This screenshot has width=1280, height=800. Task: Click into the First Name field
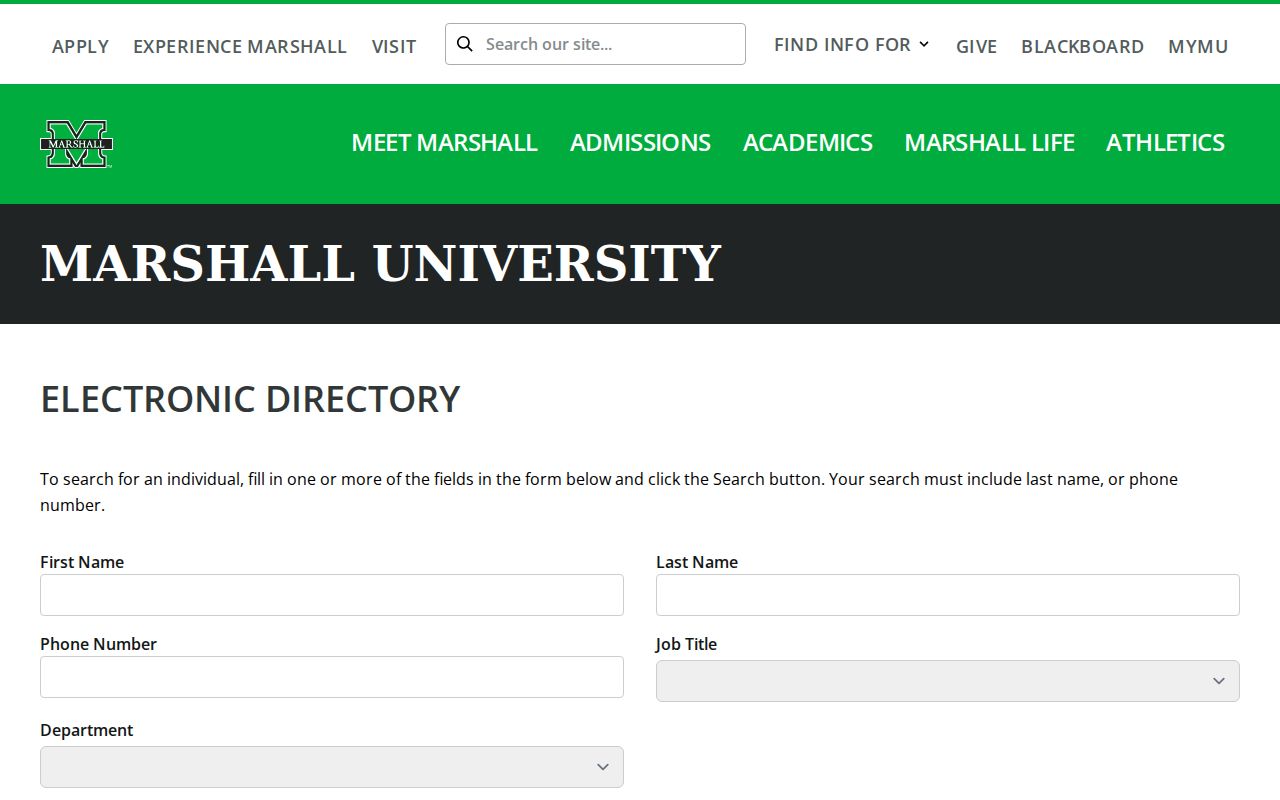coord(332,595)
